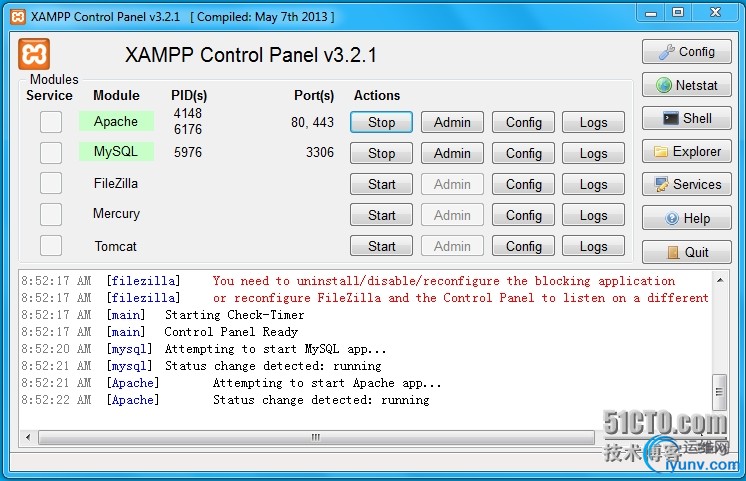
Task: Start the Tomcat module
Action: click(381, 246)
